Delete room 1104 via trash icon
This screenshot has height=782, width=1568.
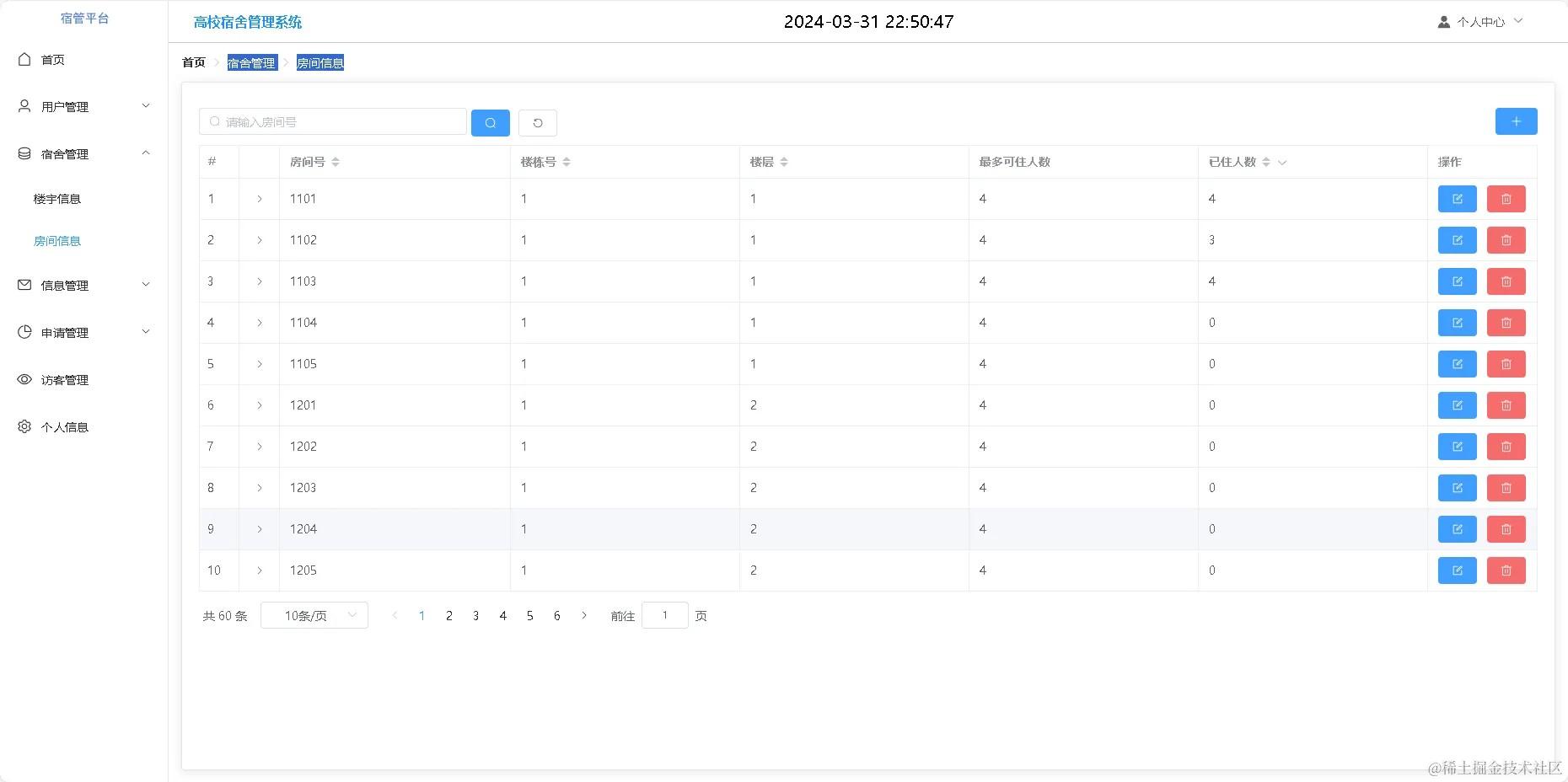[1506, 323]
